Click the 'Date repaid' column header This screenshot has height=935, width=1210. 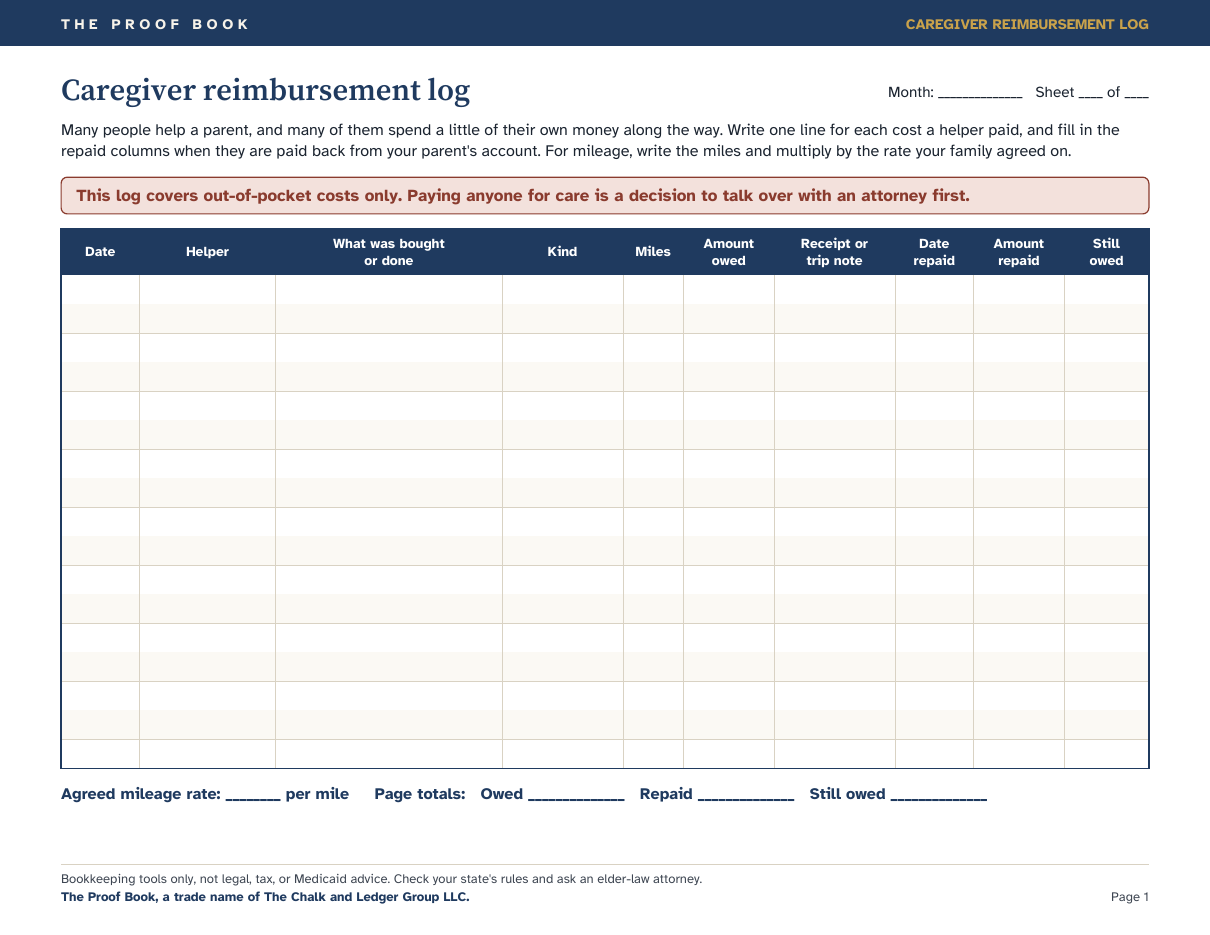(x=934, y=252)
